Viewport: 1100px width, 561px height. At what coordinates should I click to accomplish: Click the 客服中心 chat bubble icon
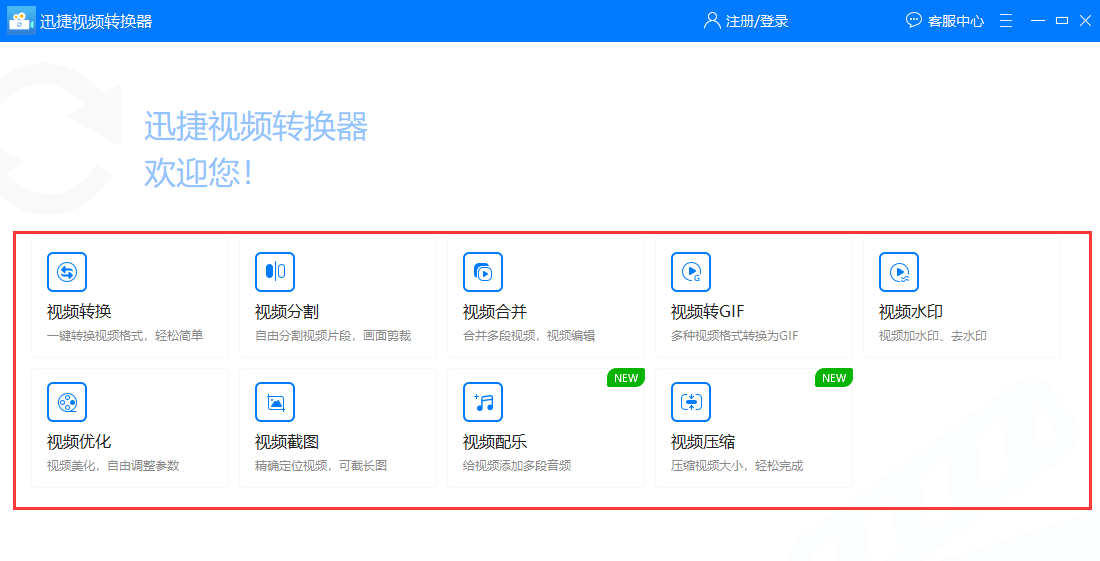(913, 20)
